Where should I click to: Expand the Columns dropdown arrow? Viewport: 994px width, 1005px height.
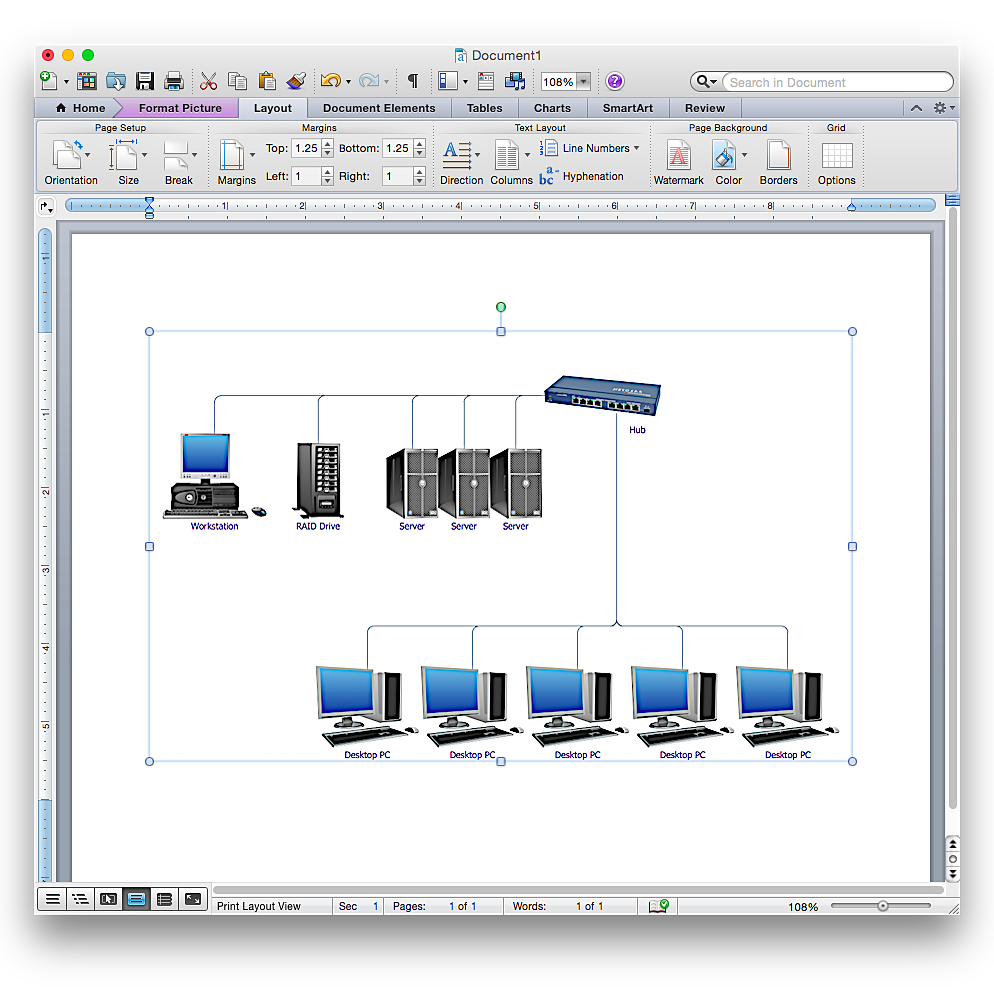(527, 155)
